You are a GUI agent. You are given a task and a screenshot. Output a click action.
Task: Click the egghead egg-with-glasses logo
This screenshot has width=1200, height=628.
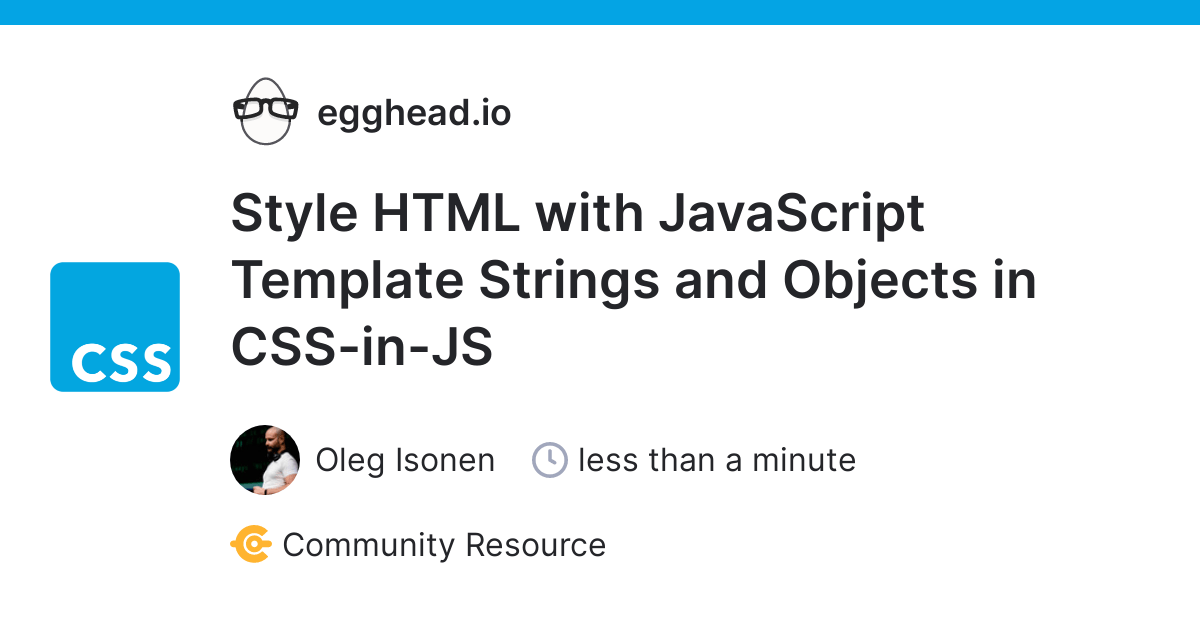coord(265,111)
